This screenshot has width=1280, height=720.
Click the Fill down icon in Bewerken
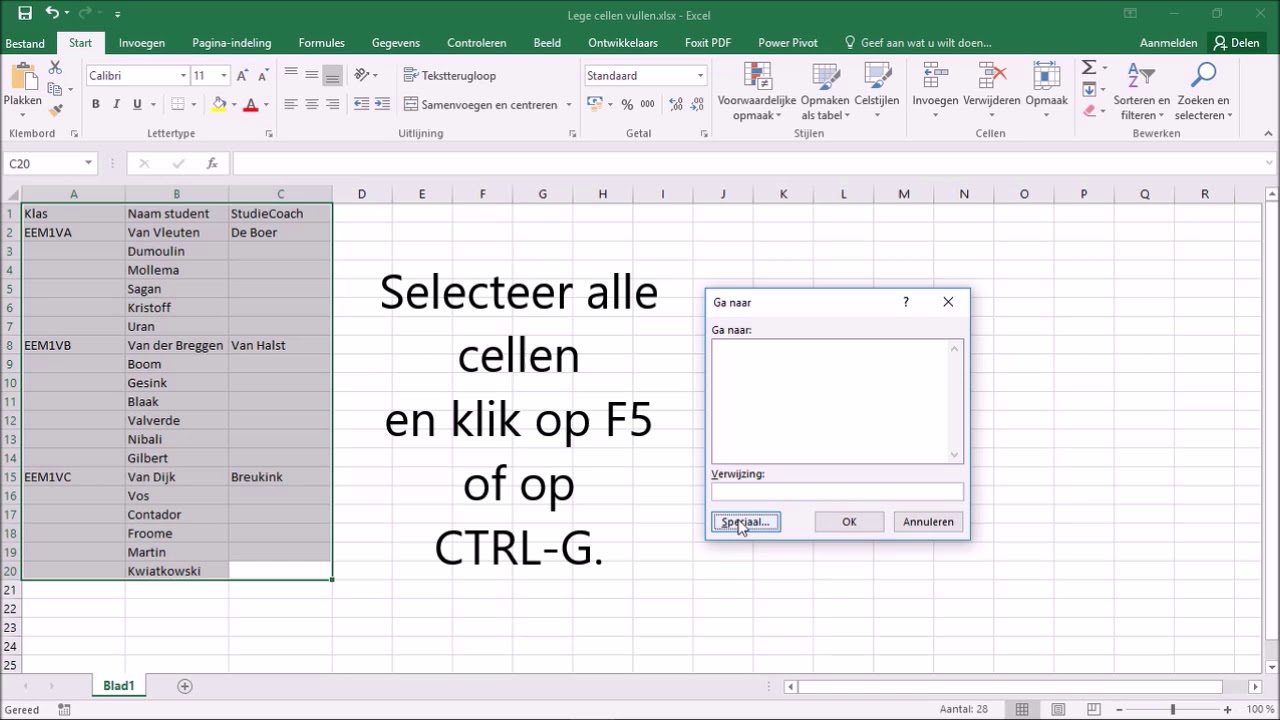1089,89
